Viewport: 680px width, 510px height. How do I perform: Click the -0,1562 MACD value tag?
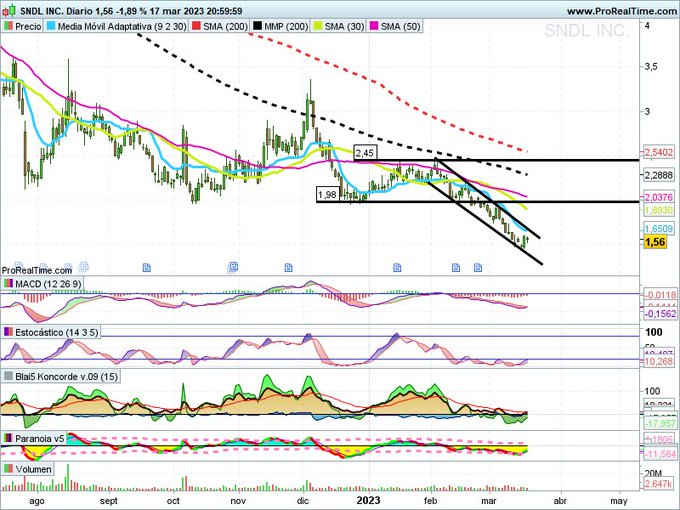660,314
